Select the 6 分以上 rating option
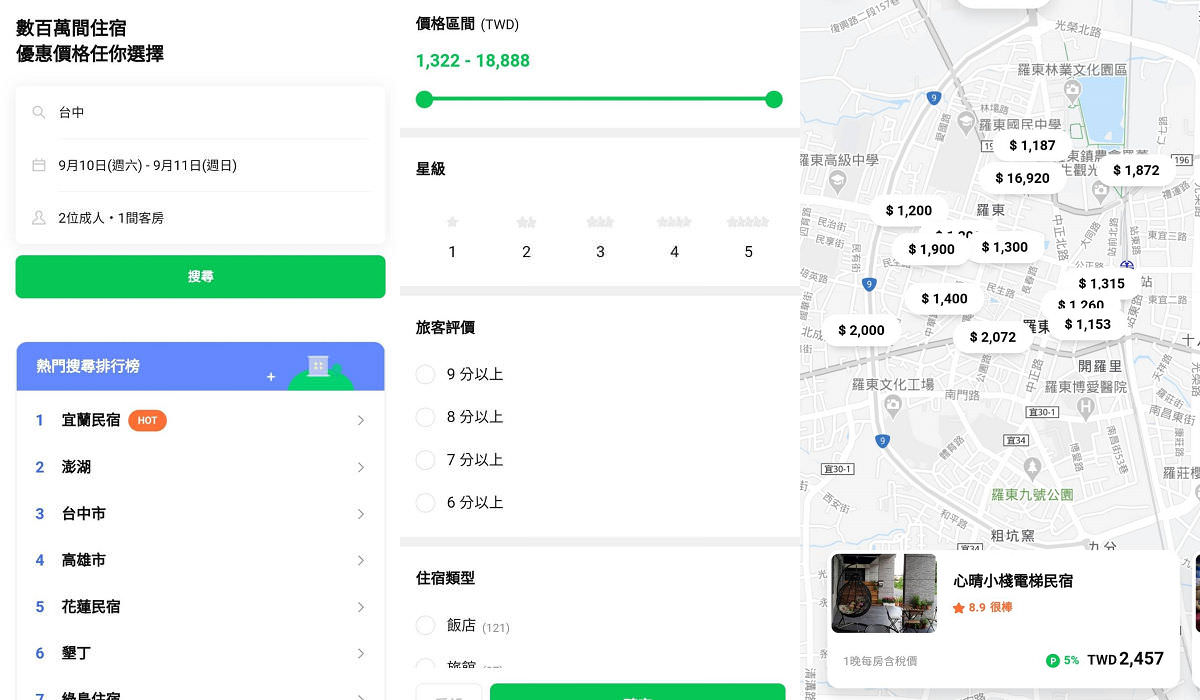1200x700 pixels. pyautogui.click(x=425, y=503)
